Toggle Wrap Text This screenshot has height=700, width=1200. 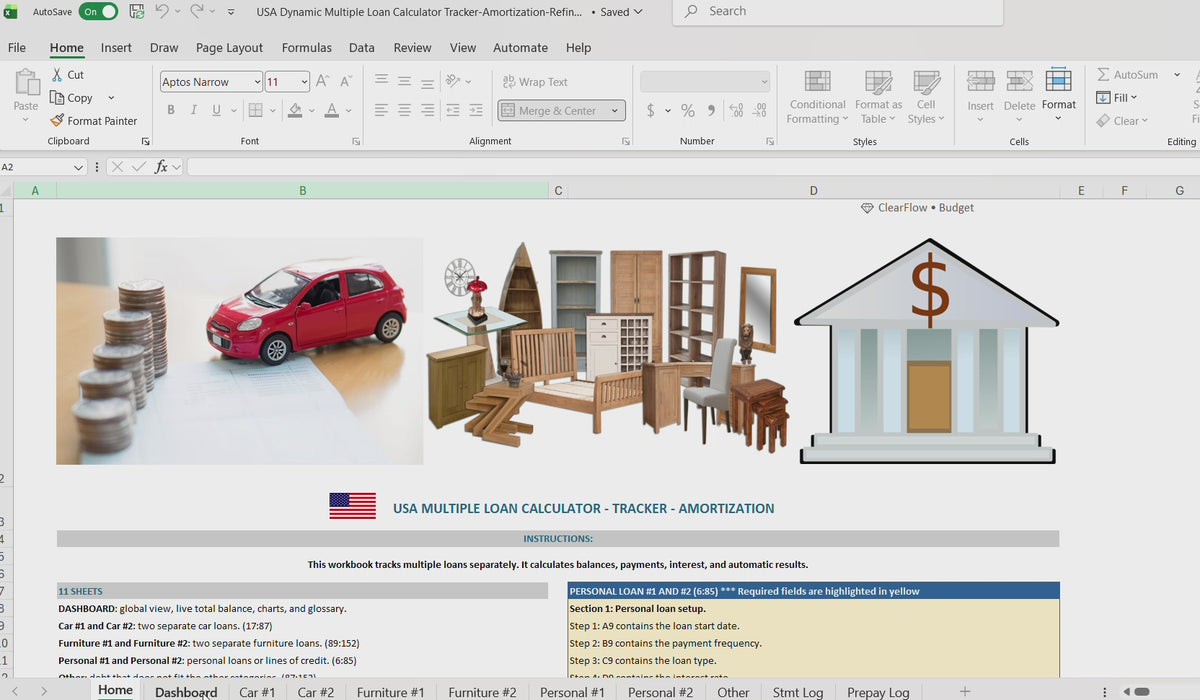click(x=535, y=82)
